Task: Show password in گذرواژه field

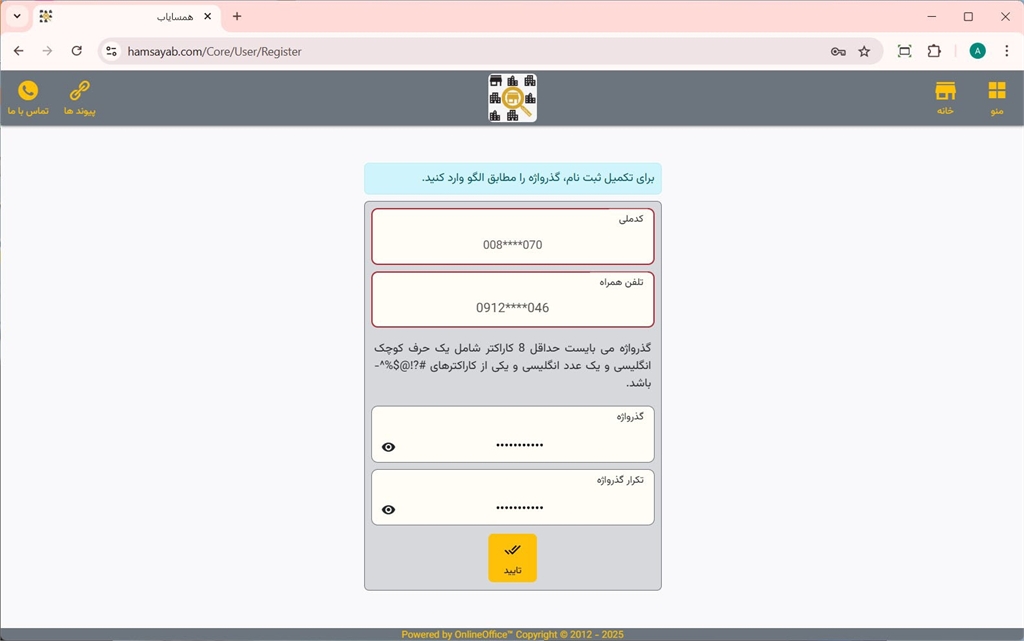Action: pyautogui.click(x=389, y=447)
